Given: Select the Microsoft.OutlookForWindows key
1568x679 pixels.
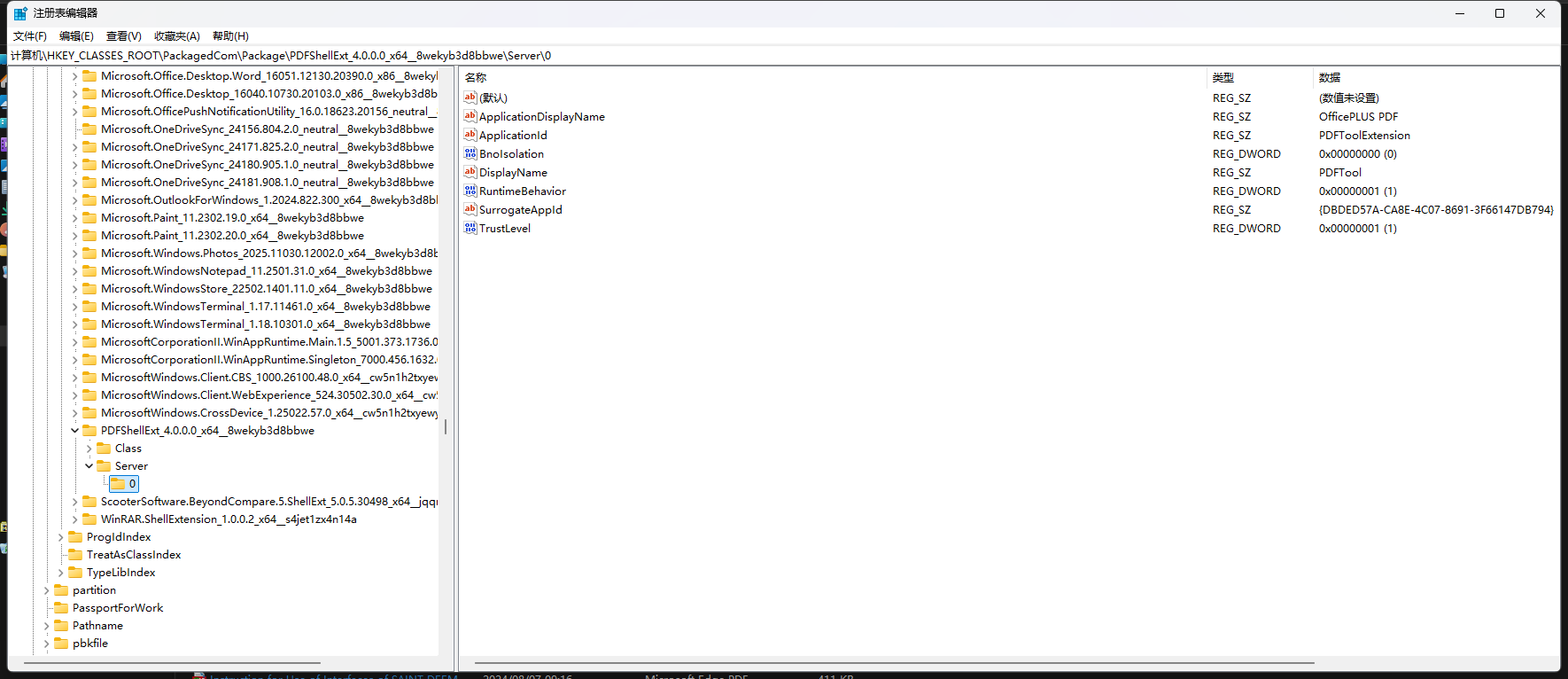Looking at the screenshot, I should pyautogui.click(x=269, y=199).
